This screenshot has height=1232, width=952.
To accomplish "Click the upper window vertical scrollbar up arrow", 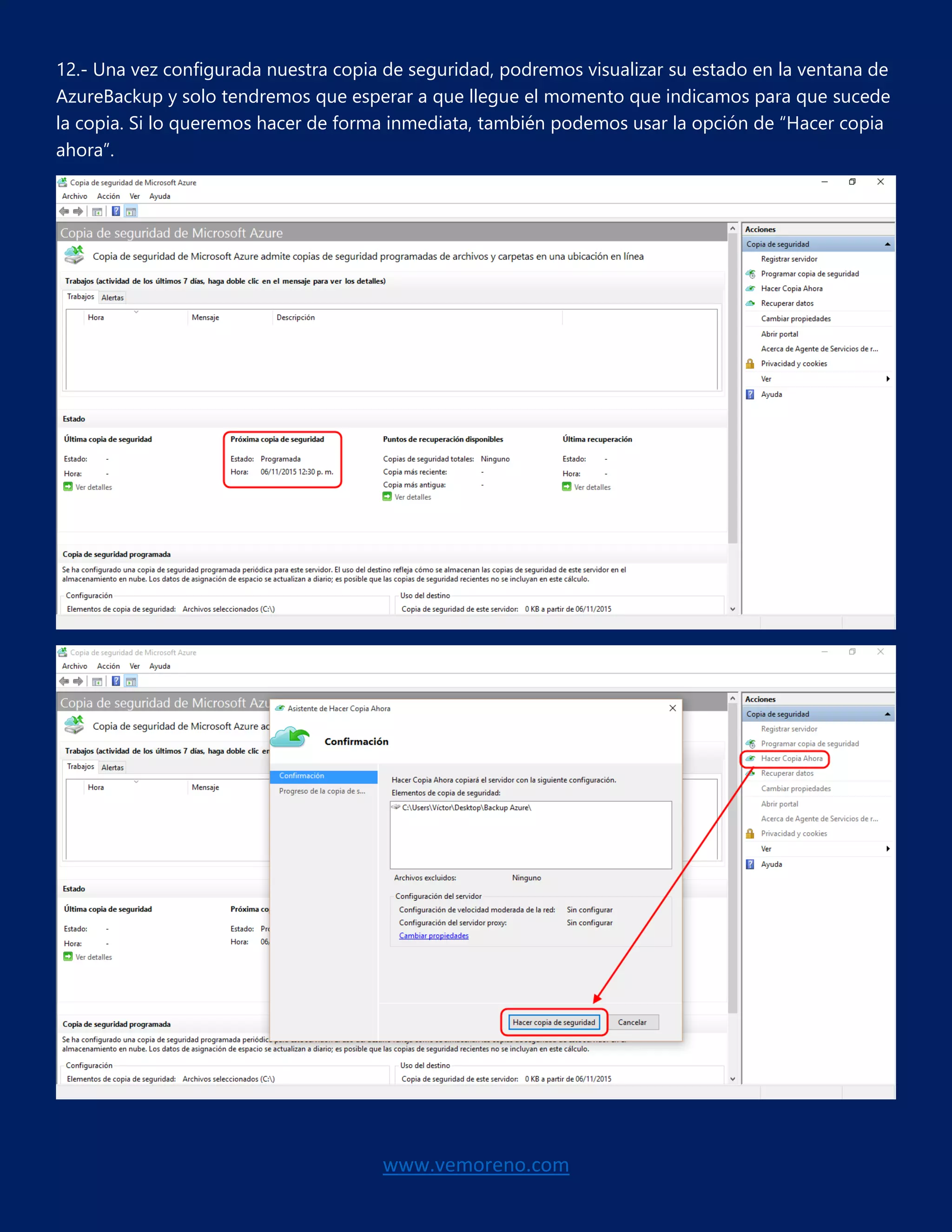I will pyautogui.click(x=733, y=228).
